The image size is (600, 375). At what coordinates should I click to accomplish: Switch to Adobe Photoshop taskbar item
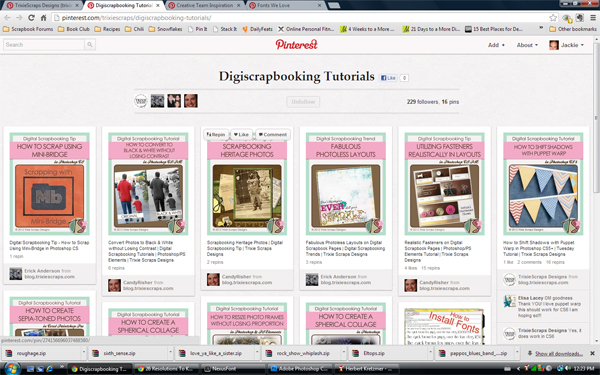tap(300, 368)
